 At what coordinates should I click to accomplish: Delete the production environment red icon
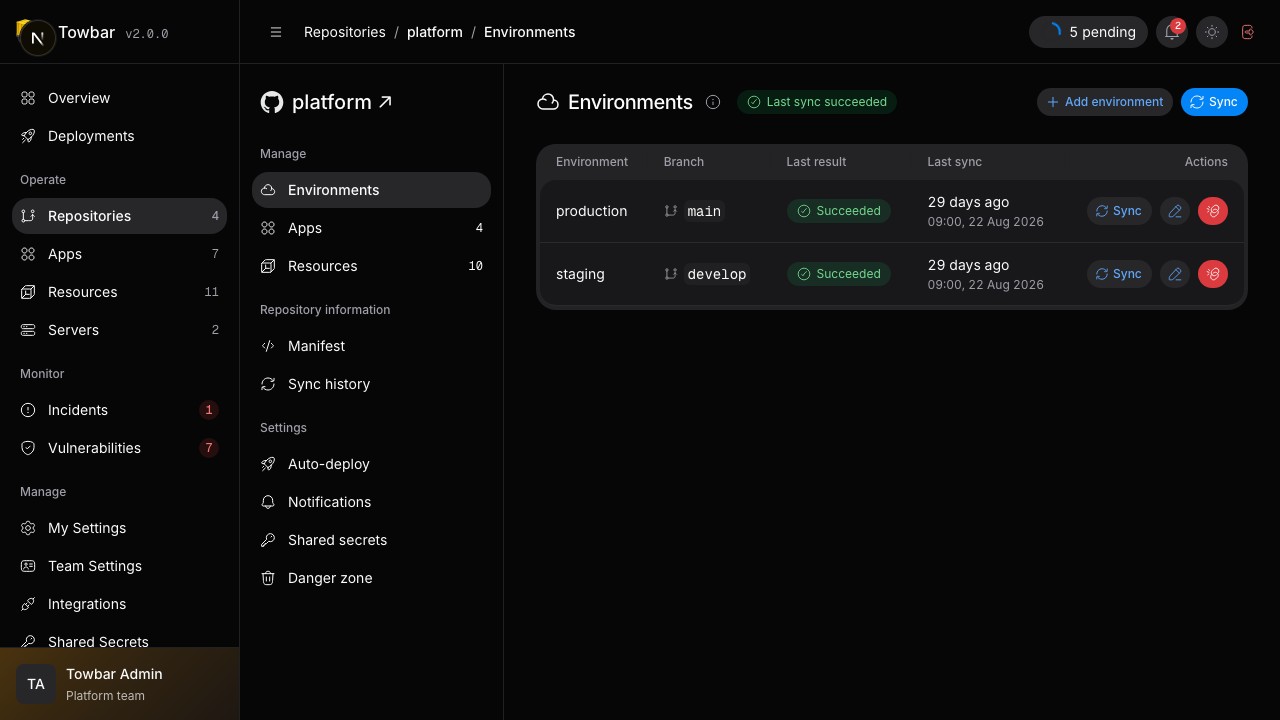click(1213, 211)
